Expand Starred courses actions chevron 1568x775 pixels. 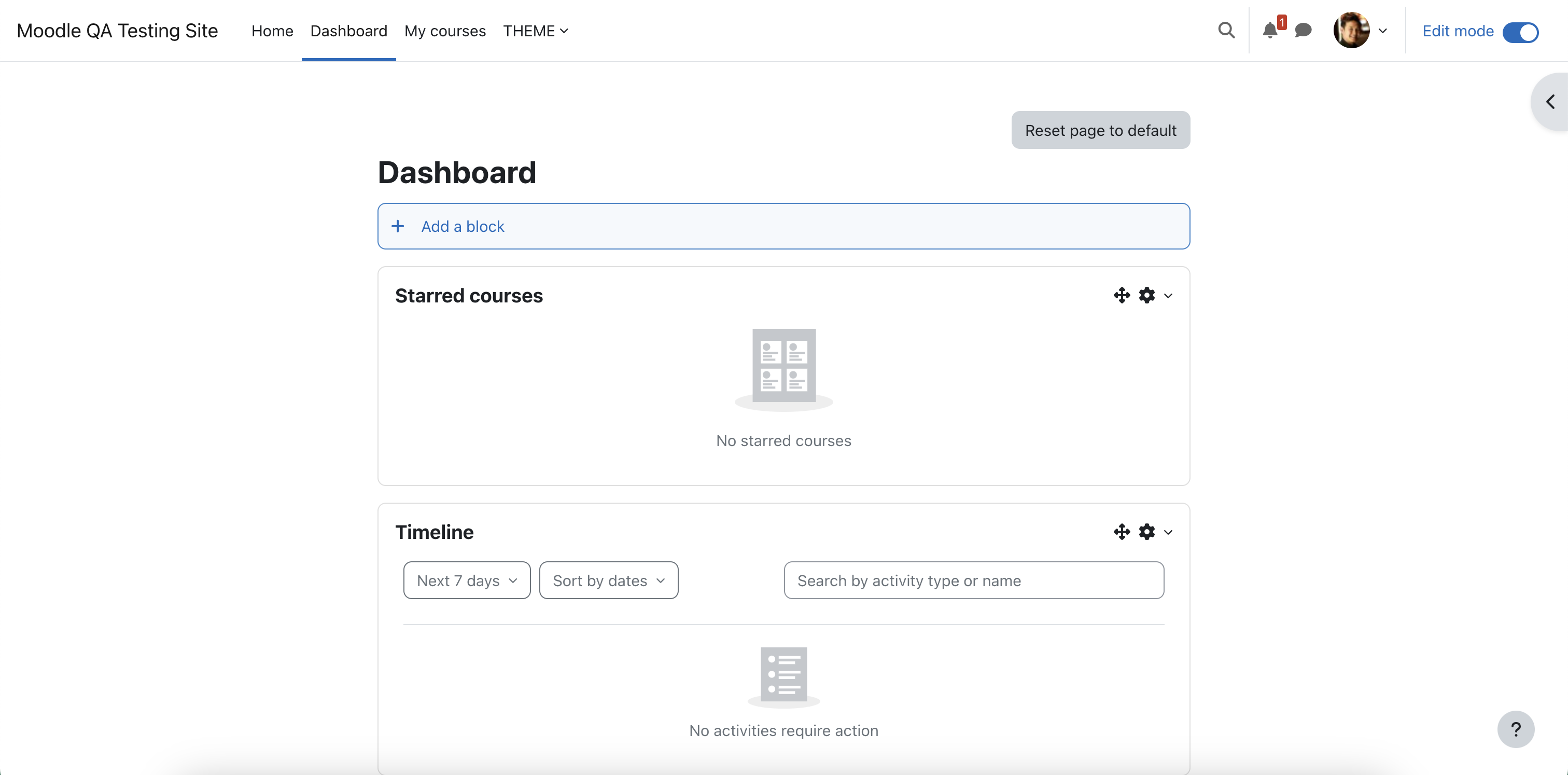coord(1168,297)
